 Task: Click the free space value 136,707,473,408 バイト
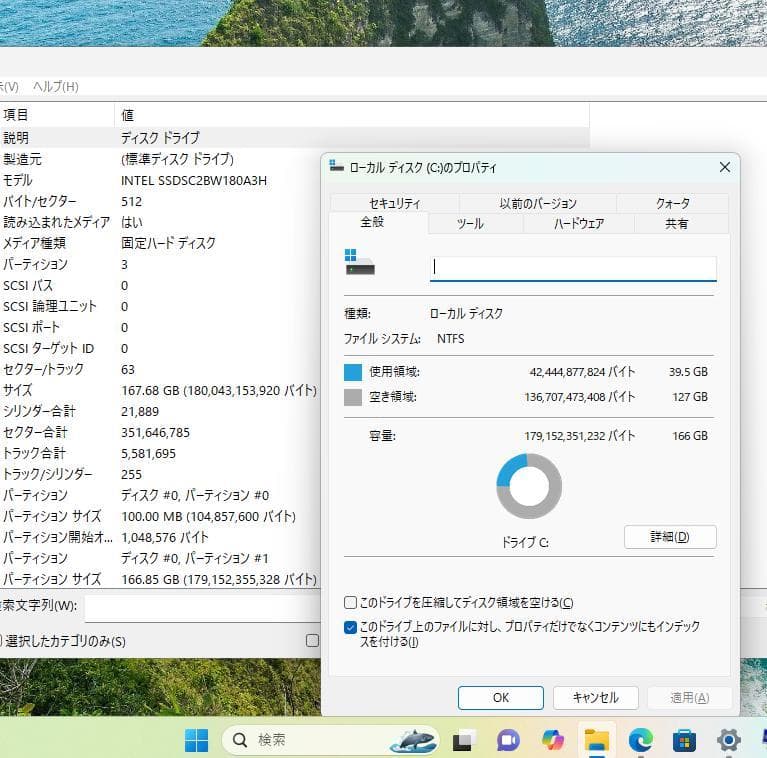[580, 397]
